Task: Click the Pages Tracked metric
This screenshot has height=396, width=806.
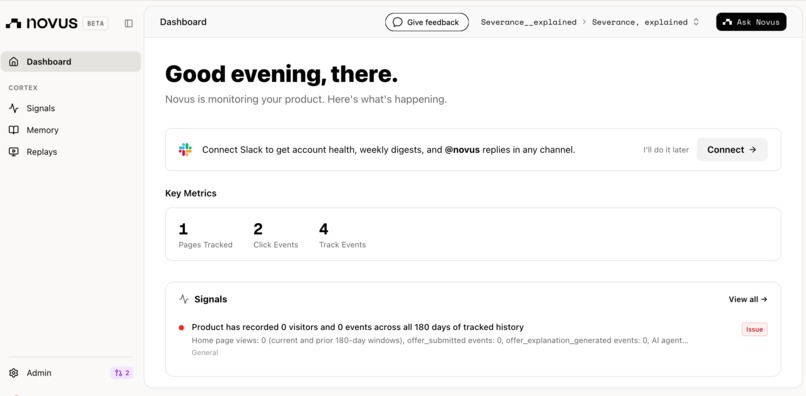Action: [x=205, y=236]
